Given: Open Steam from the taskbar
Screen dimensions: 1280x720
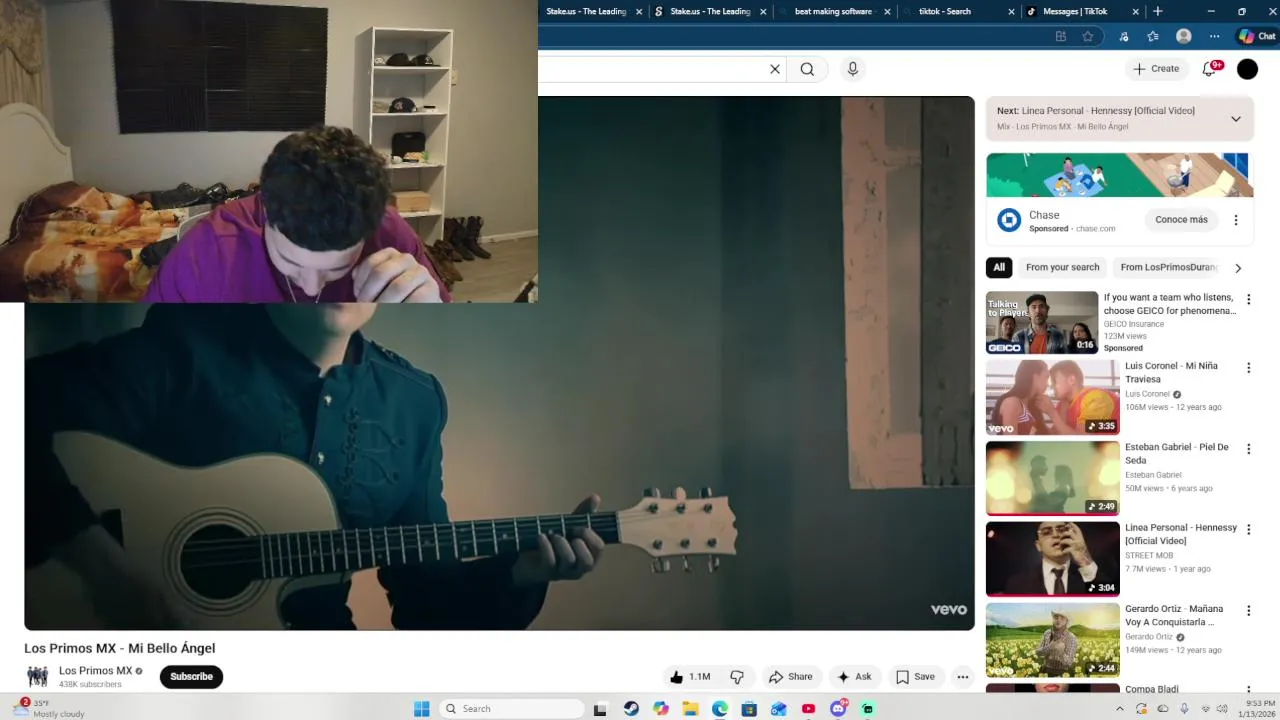Looking at the screenshot, I should coord(631,709).
